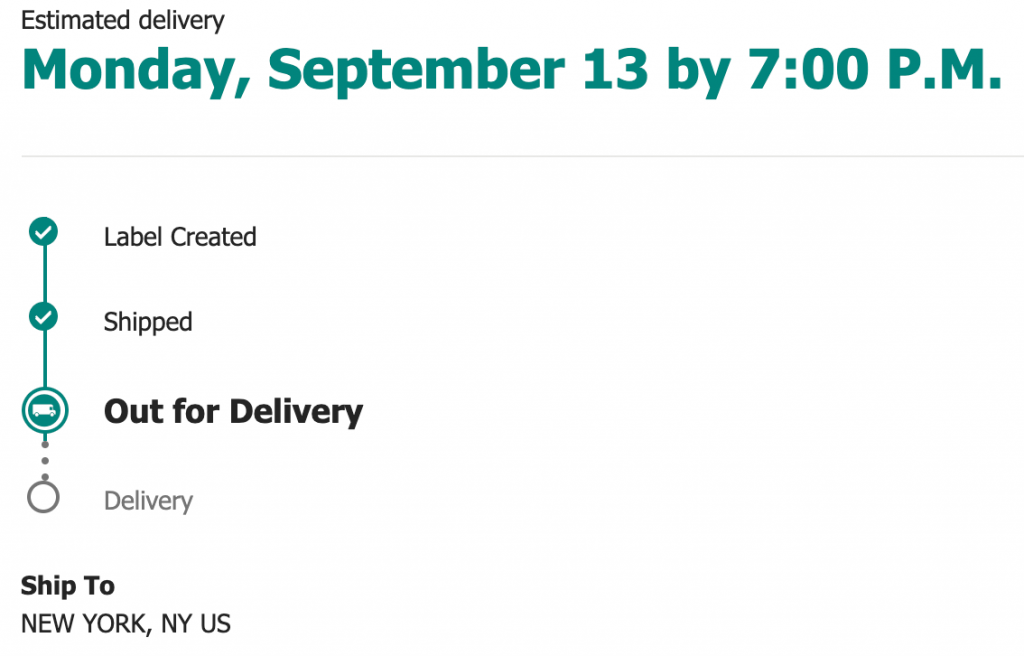The width and height of the screenshot is (1024, 656).
Task: Click the dotted connector above Delivery circle
Action: point(44,460)
